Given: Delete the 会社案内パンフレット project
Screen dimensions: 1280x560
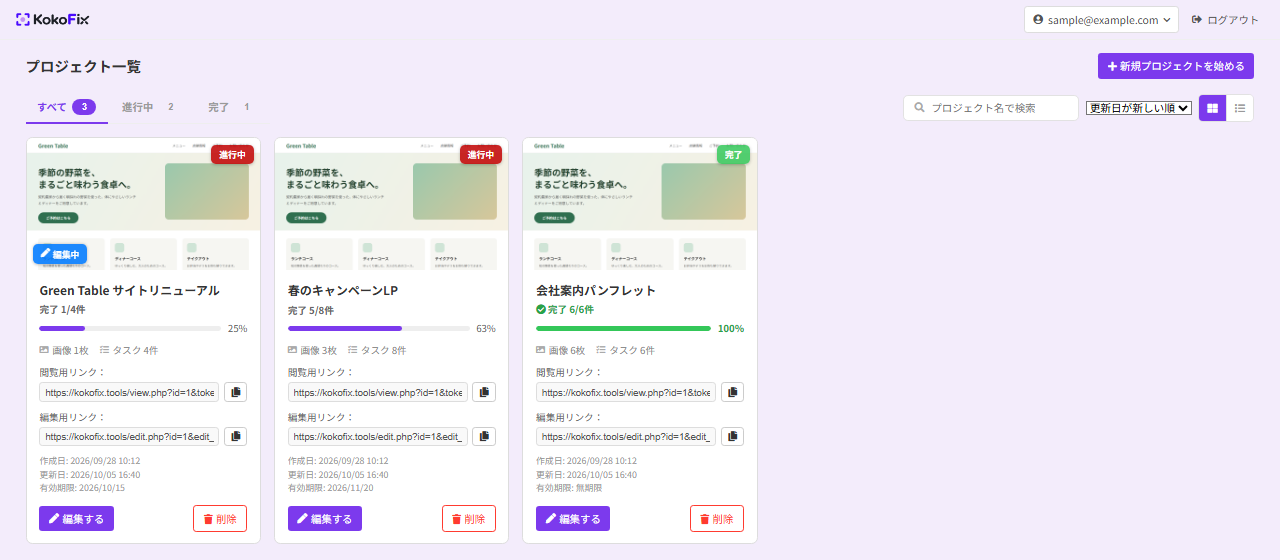Looking at the screenshot, I should point(717,519).
